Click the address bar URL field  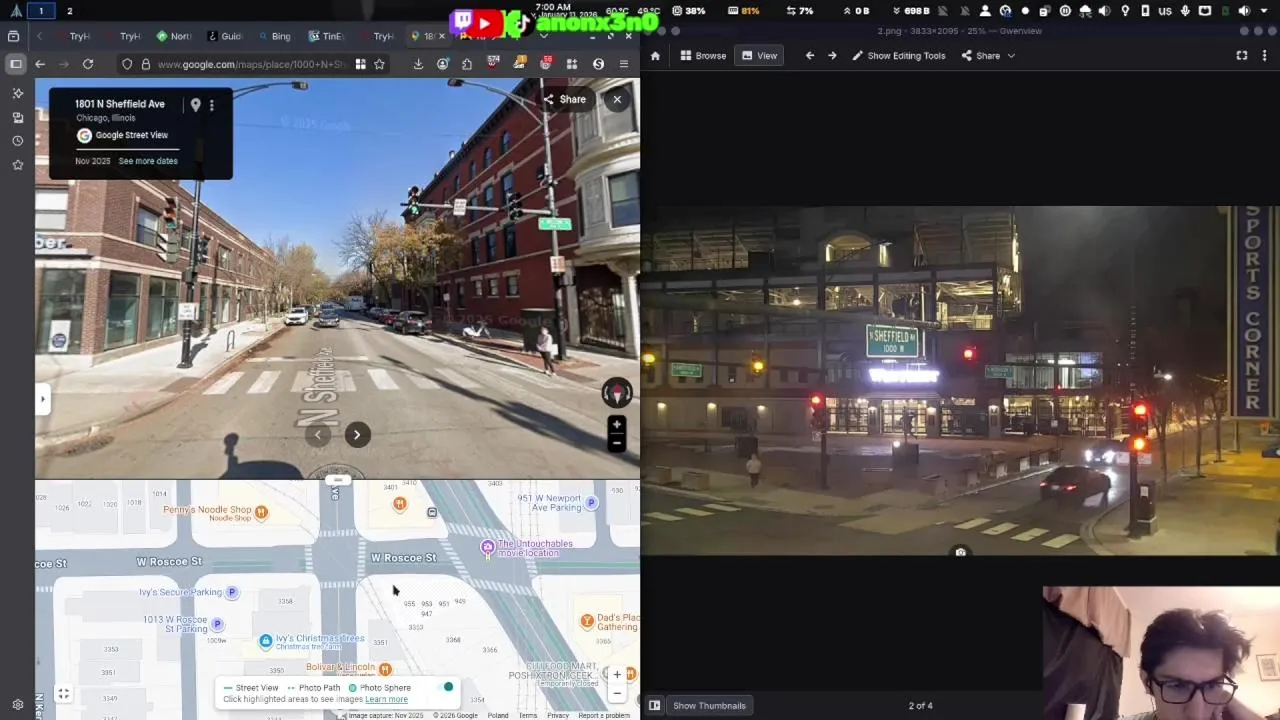[251, 64]
